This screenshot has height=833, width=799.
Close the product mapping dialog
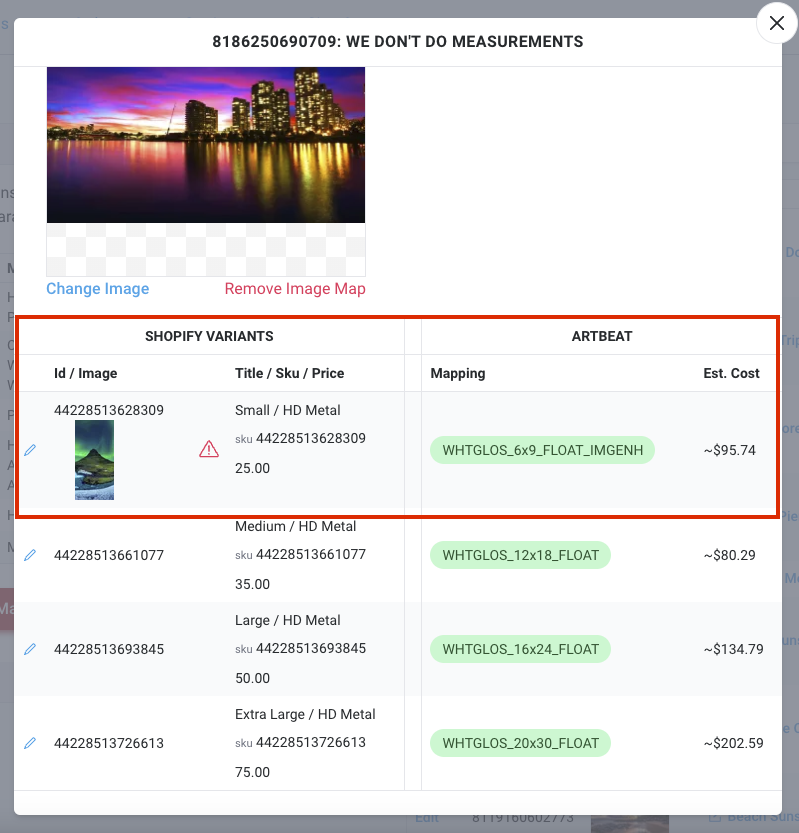coord(777,23)
